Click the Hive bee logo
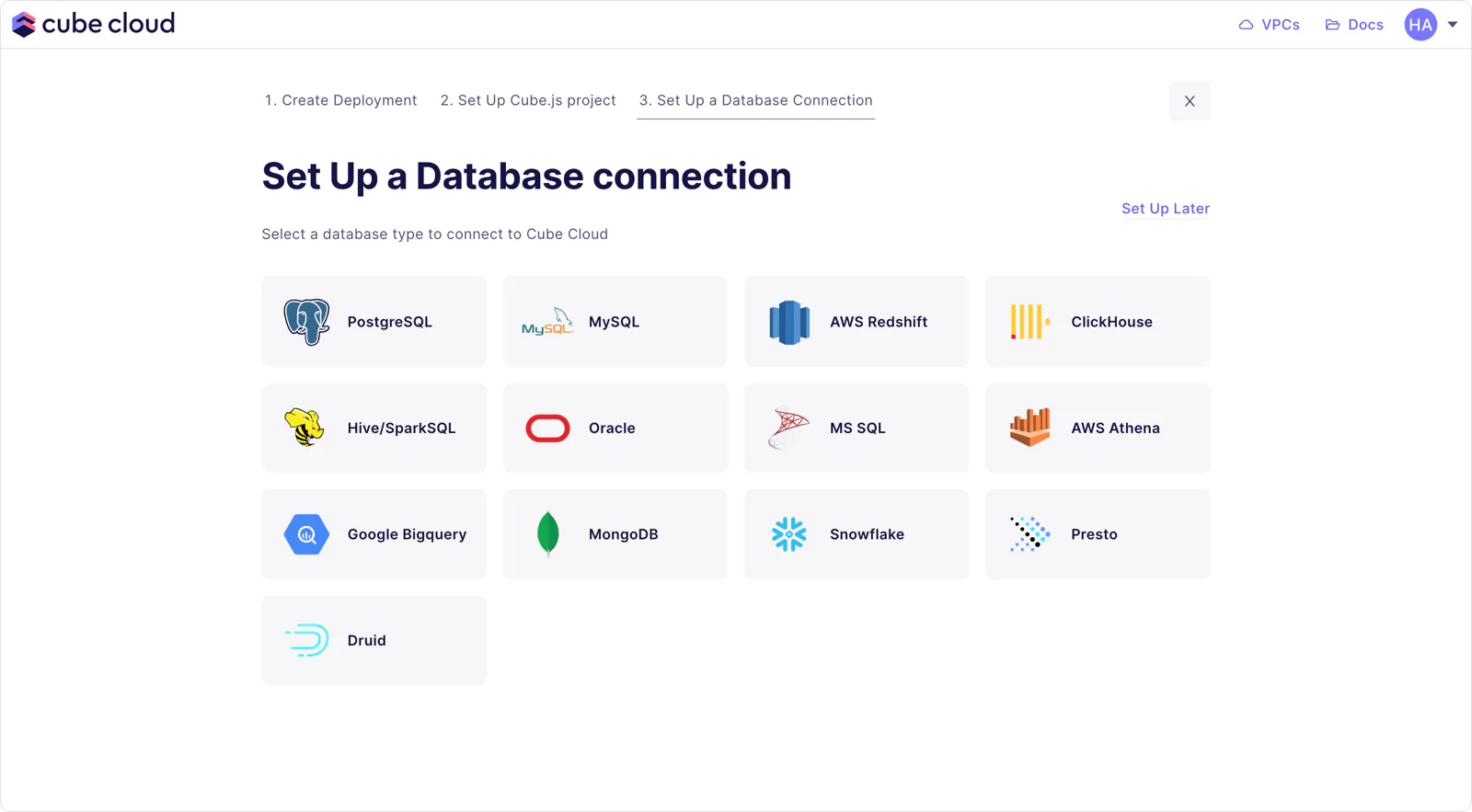 pyautogui.click(x=305, y=428)
